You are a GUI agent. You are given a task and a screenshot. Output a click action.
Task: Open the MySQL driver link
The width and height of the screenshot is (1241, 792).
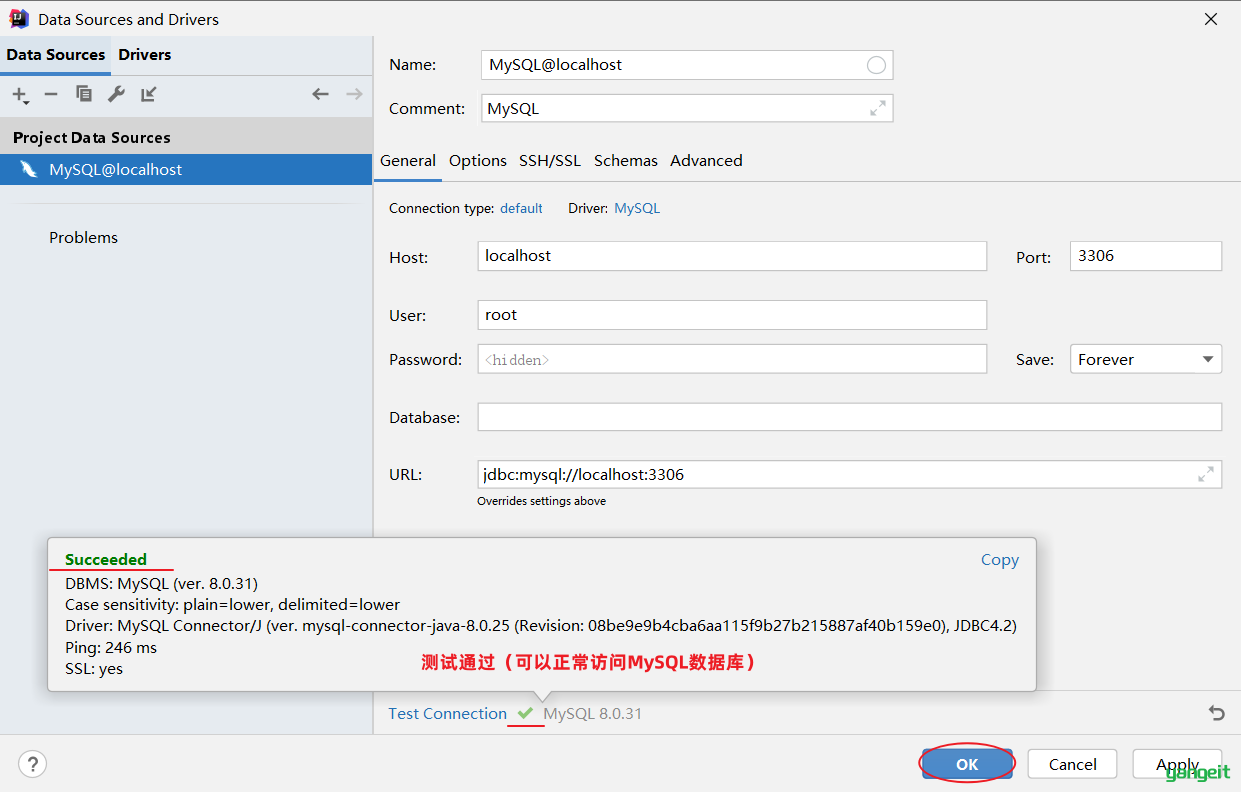[637, 208]
